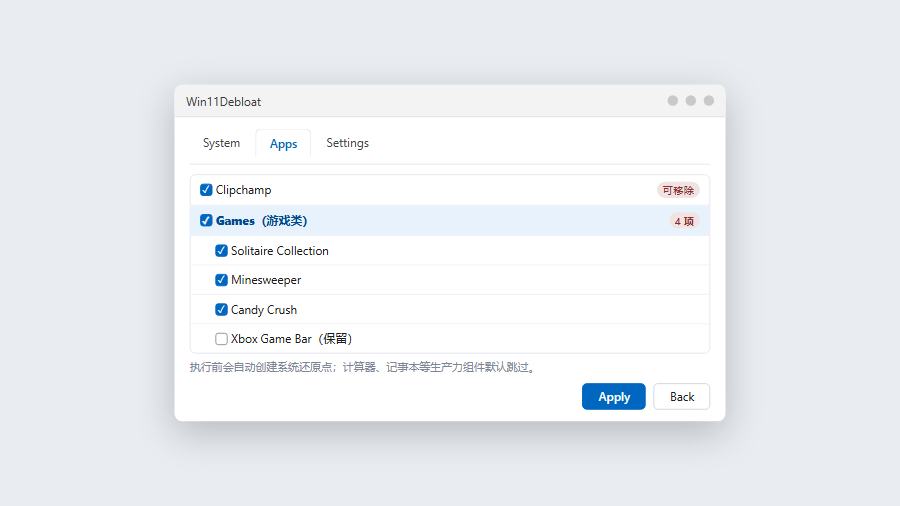900x506 pixels.
Task: Click the middle gray title bar dot
Action: click(x=690, y=101)
